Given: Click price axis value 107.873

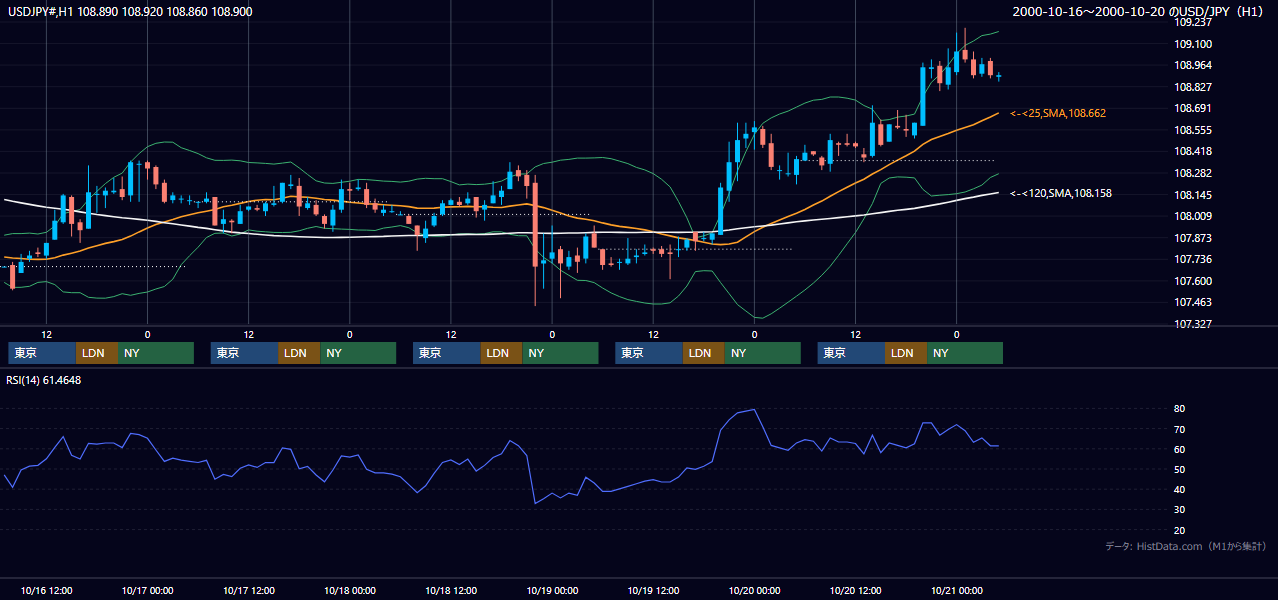Looking at the screenshot, I should click(x=1194, y=238).
